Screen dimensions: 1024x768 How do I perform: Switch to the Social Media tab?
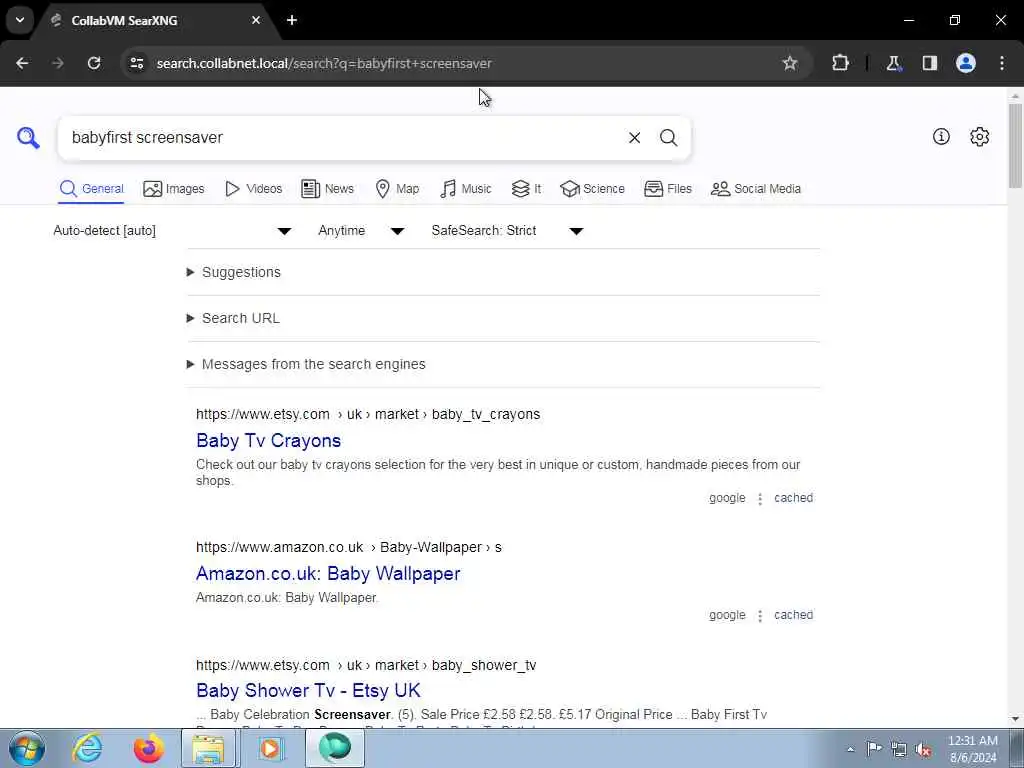pyautogui.click(x=756, y=189)
